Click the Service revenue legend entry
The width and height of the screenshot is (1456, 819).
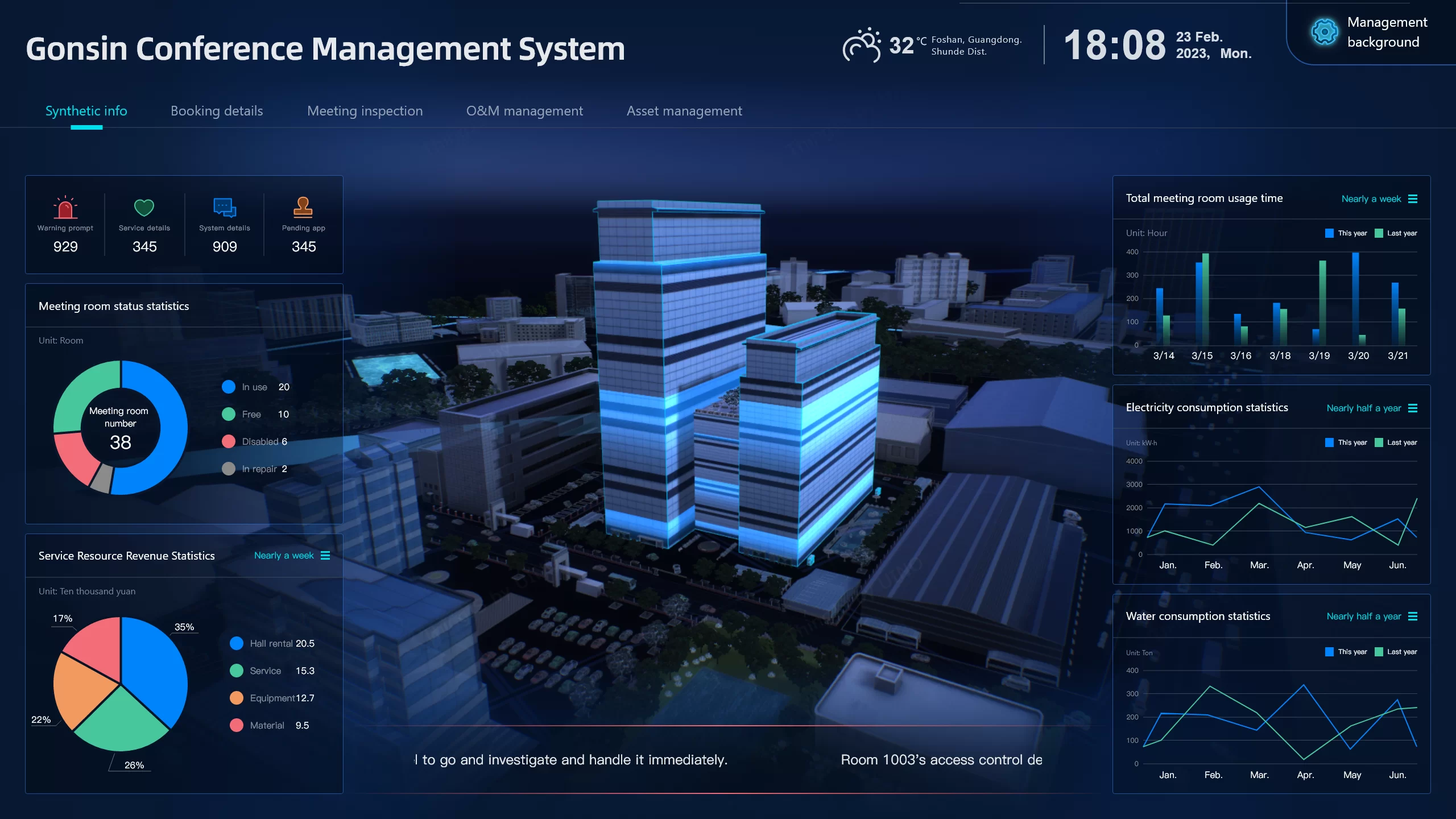pyautogui.click(x=272, y=671)
